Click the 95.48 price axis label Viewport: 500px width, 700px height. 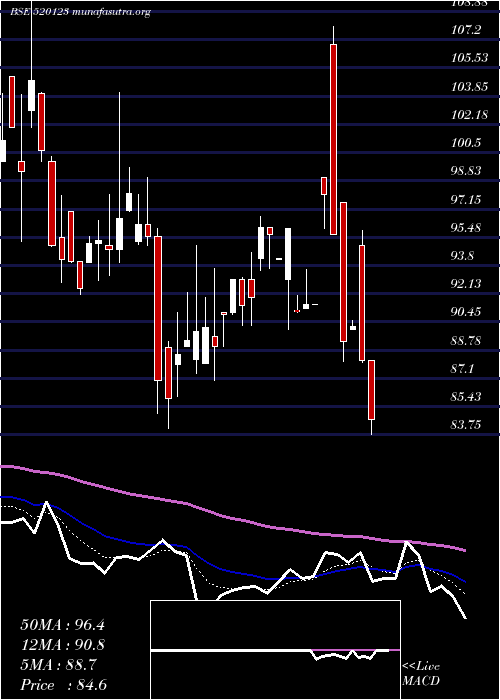(466, 228)
